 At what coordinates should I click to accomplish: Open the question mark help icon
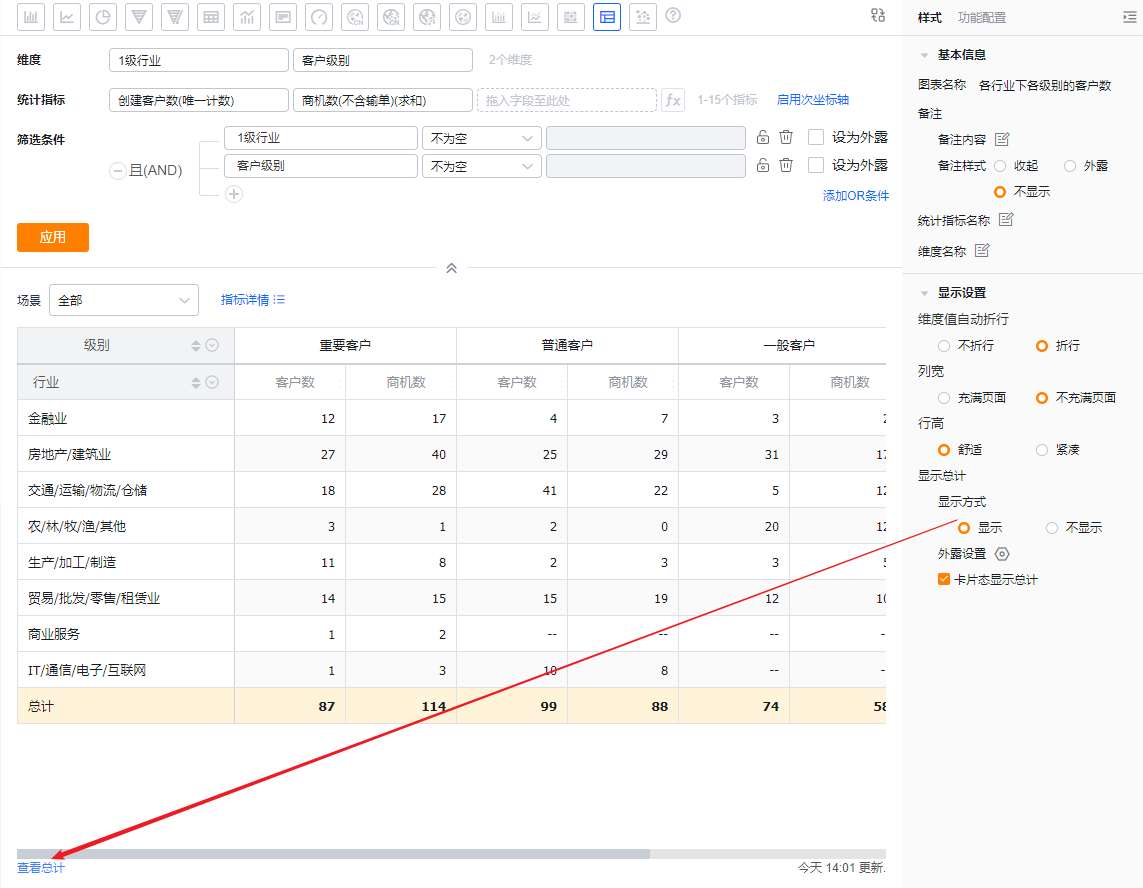coord(674,15)
